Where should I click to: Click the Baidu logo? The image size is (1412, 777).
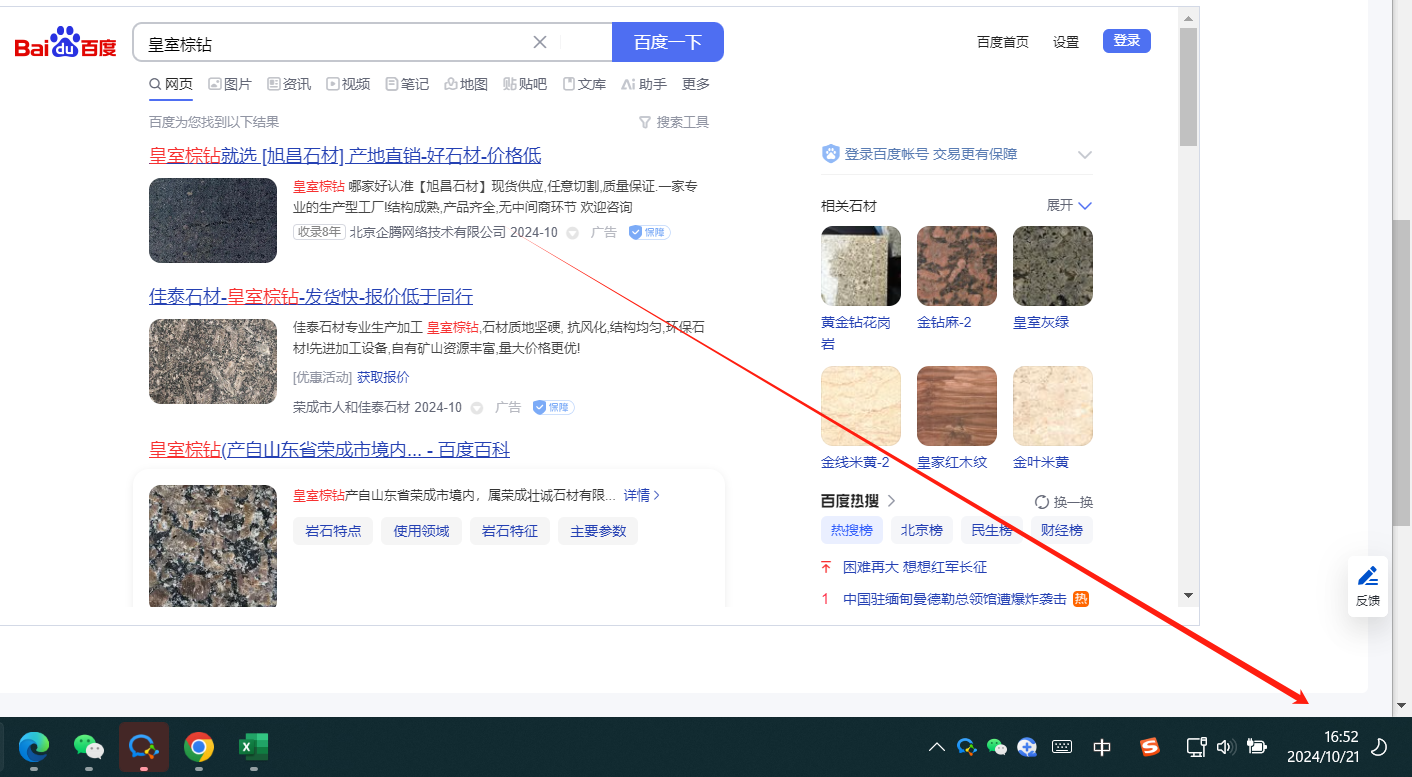tap(66, 43)
